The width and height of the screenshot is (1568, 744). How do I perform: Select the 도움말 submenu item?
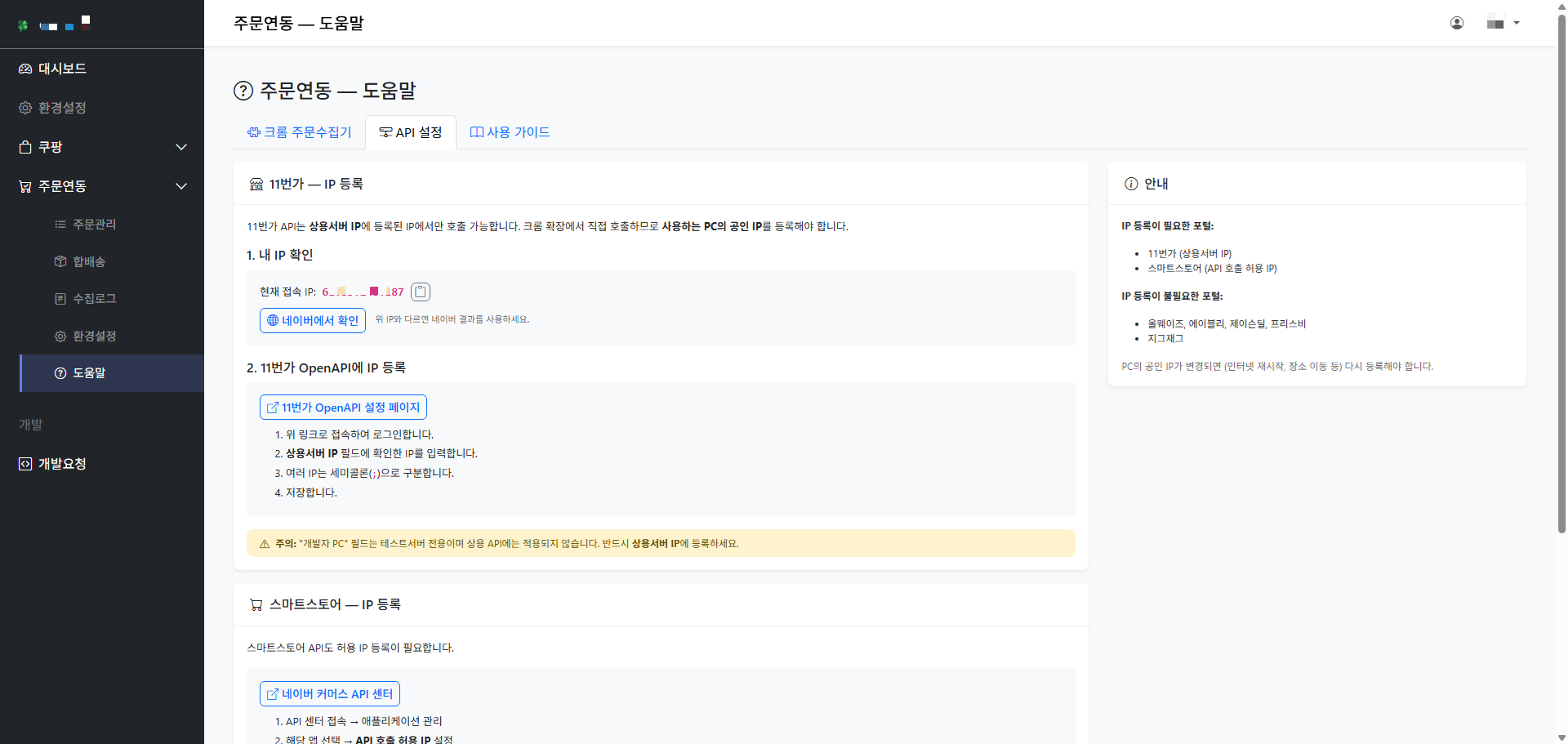[x=112, y=373]
